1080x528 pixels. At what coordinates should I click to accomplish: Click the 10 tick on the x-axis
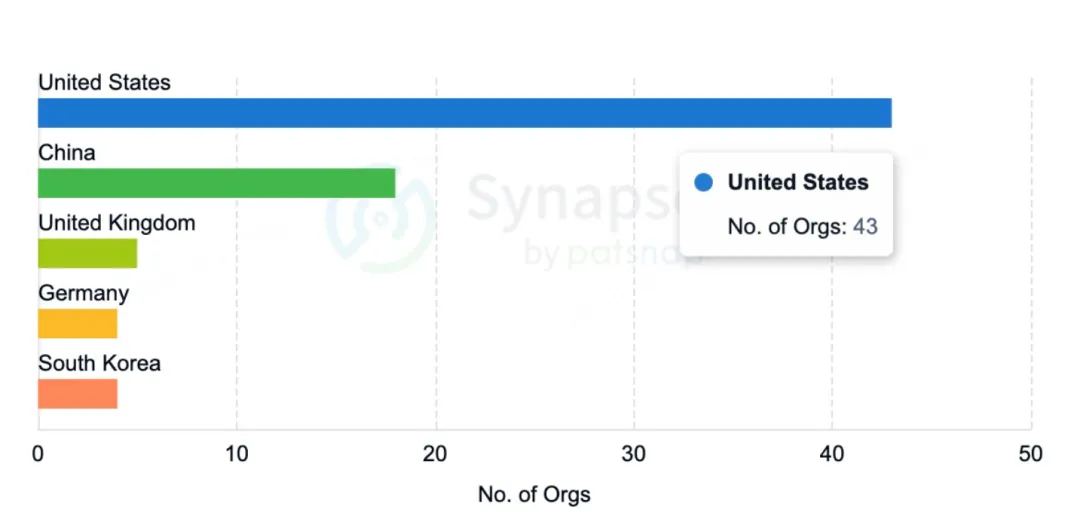(x=236, y=454)
